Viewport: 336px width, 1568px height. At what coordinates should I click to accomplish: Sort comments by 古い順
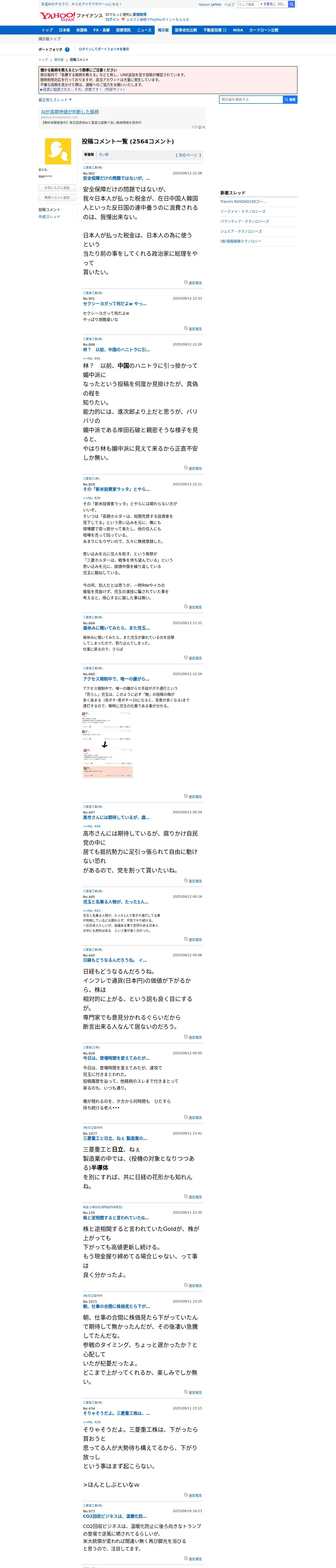[104, 155]
